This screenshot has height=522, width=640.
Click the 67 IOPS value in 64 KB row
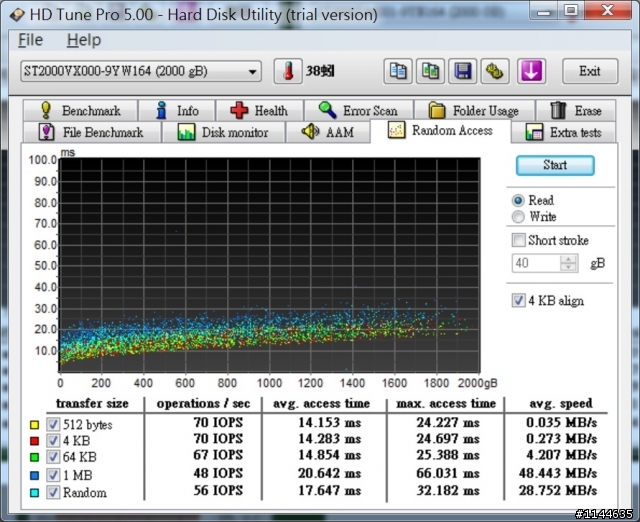click(x=218, y=455)
